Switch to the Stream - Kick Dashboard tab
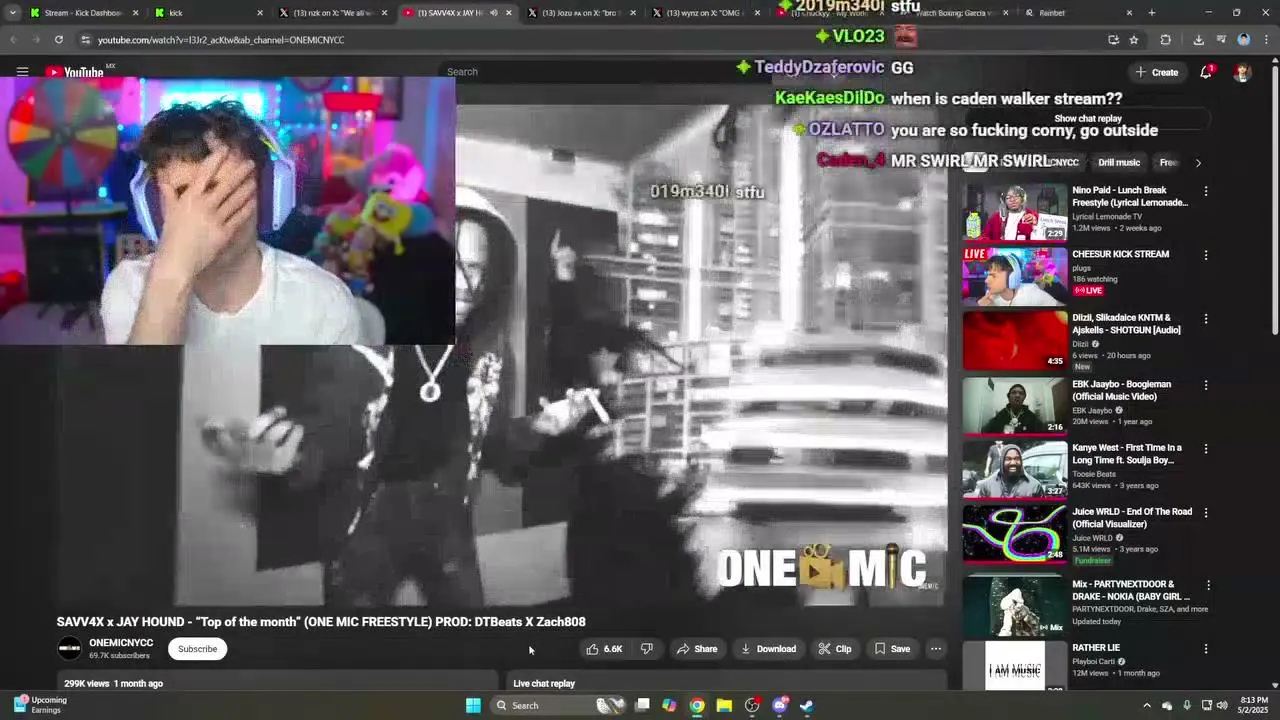This screenshot has height=720, width=1280. pyautogui.click(x=84, y=13)
